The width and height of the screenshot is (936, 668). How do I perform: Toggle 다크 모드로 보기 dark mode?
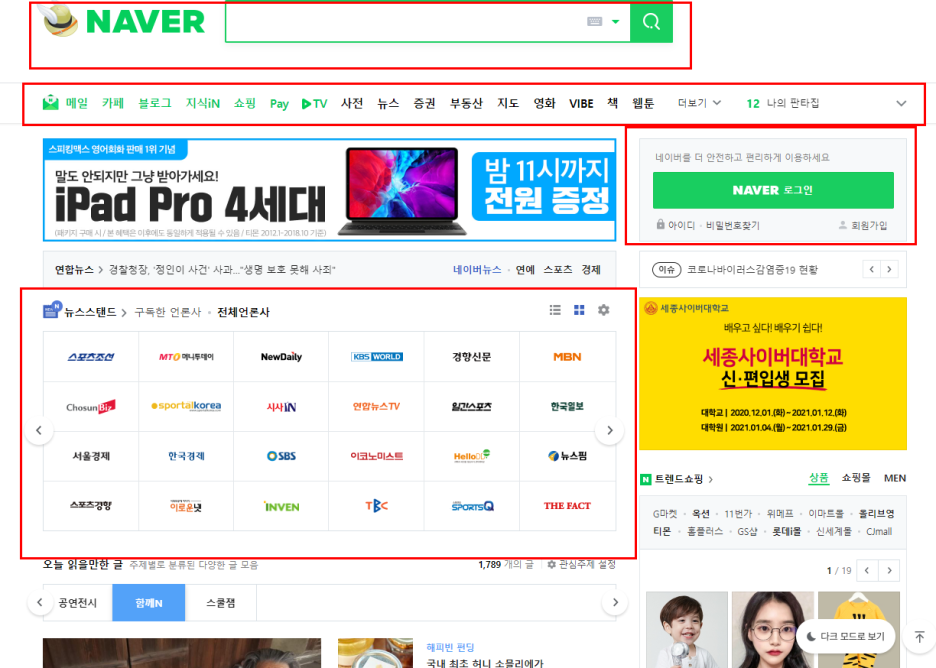(845, 636)
